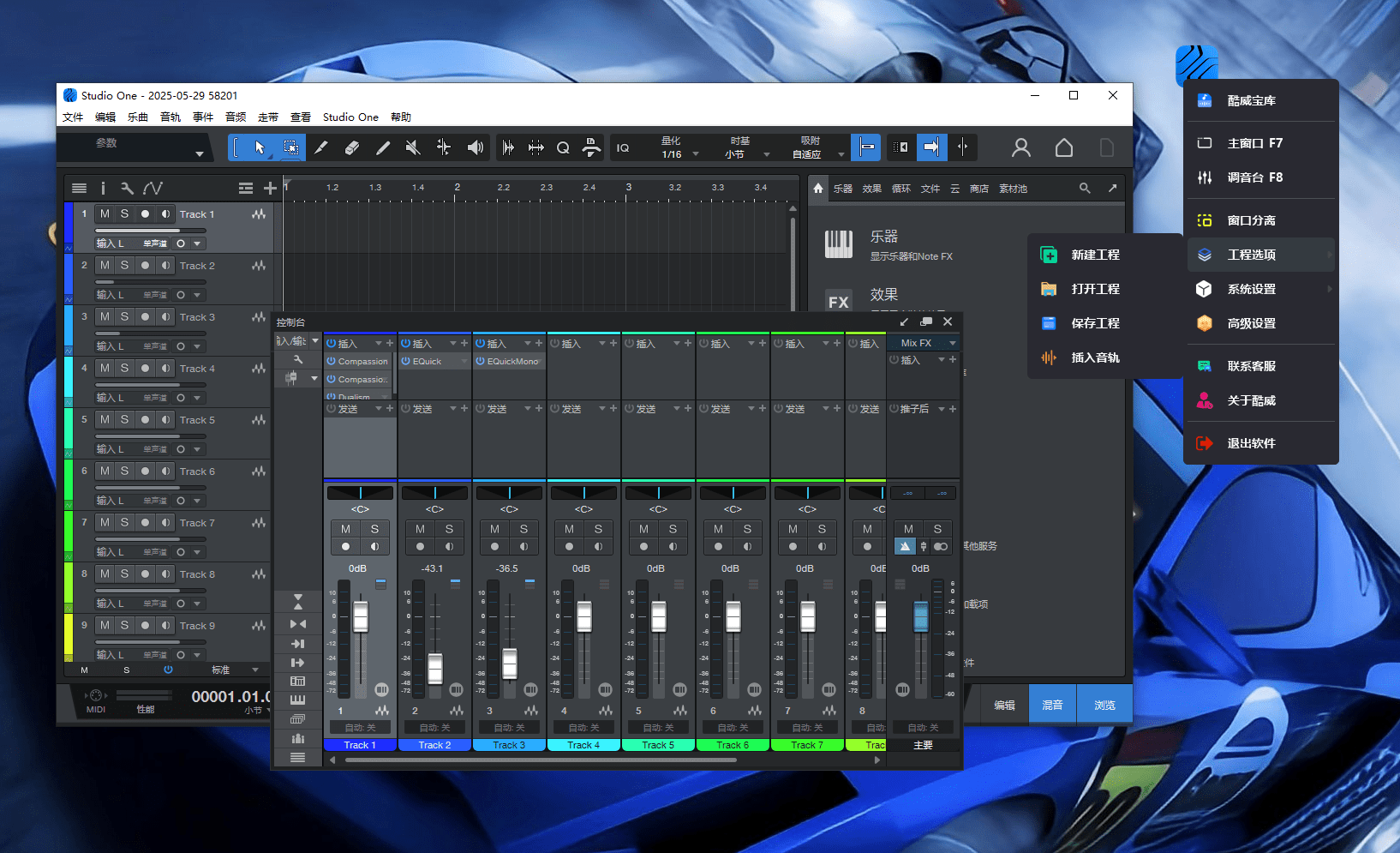Select the Range tool

coord(291,147)
